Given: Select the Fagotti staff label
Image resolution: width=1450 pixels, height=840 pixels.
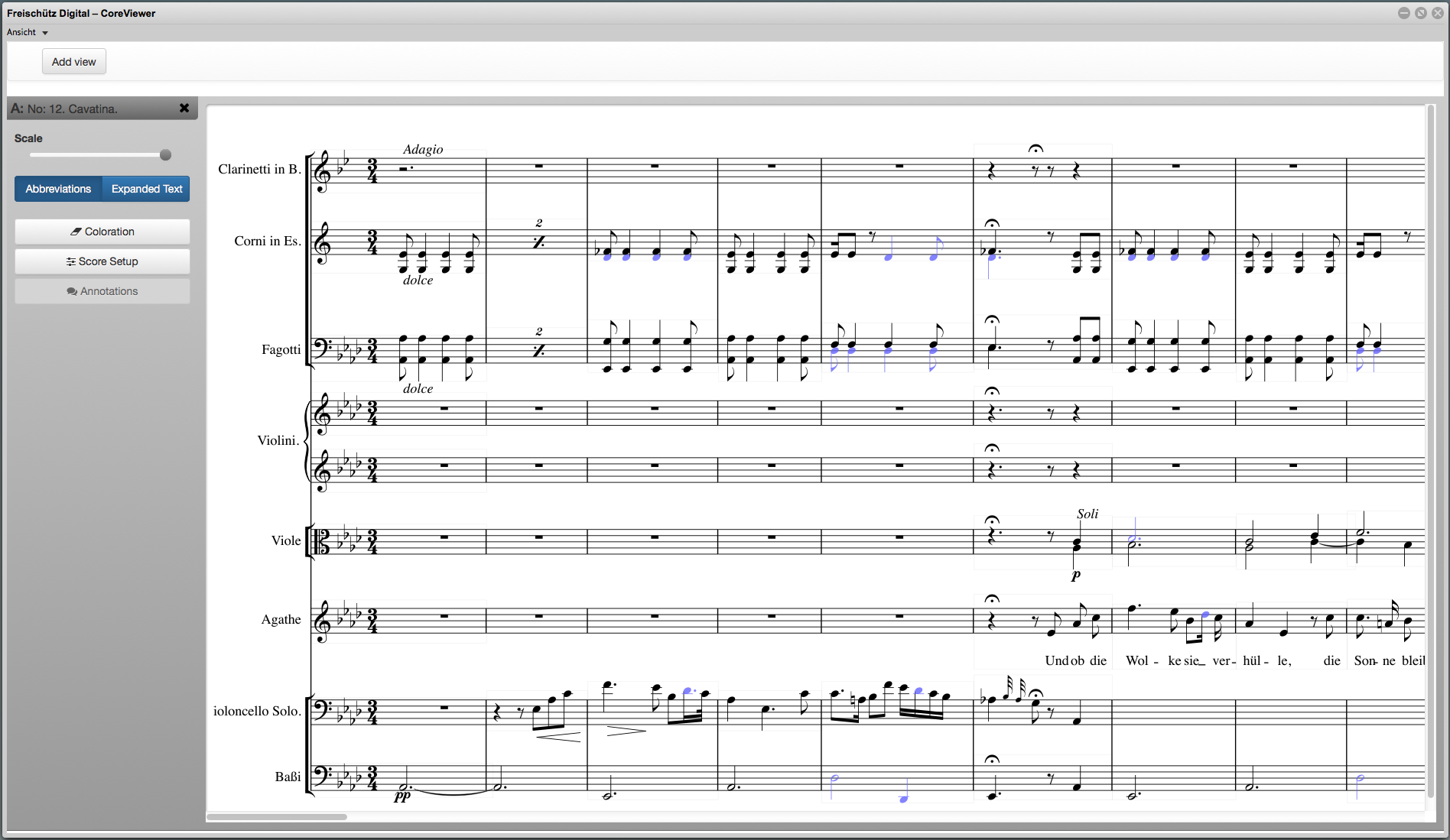Looking at the screenshot, I should click(x=281, y=349).
